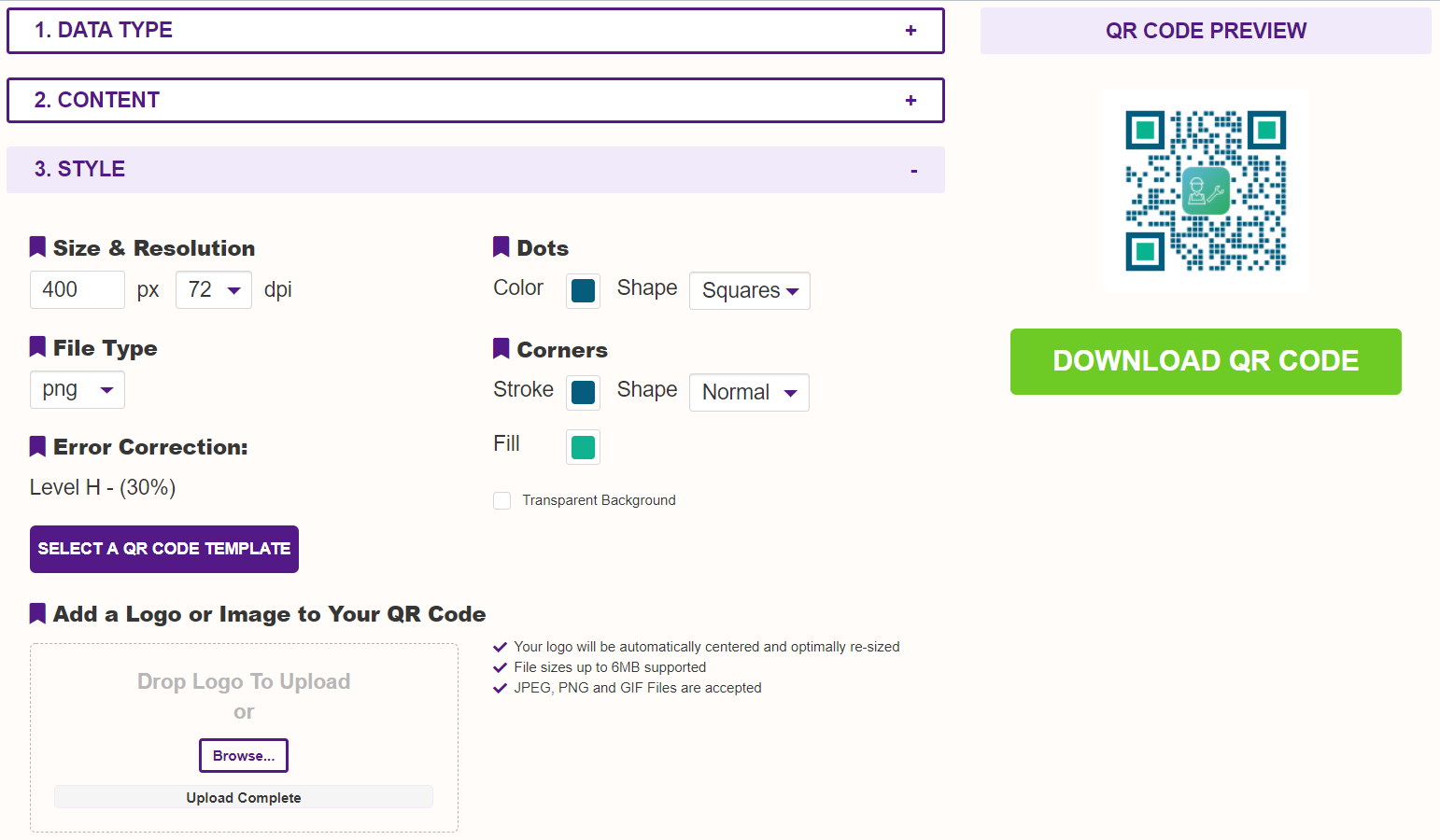Click the logo icon in the QR code center
This screenshot has height=840, width=1440.
click(1206, 191)
